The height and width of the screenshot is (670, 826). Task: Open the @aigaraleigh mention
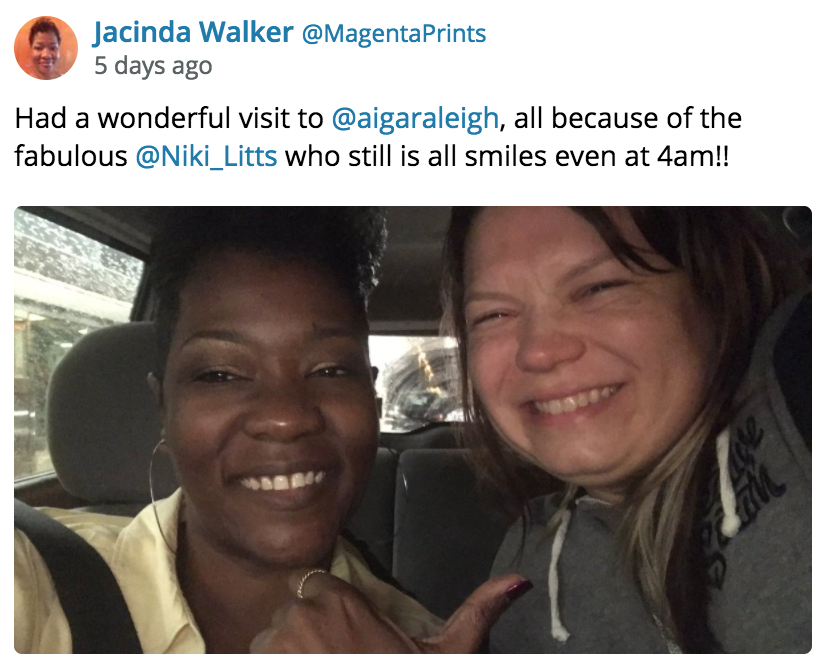[415, 119]
